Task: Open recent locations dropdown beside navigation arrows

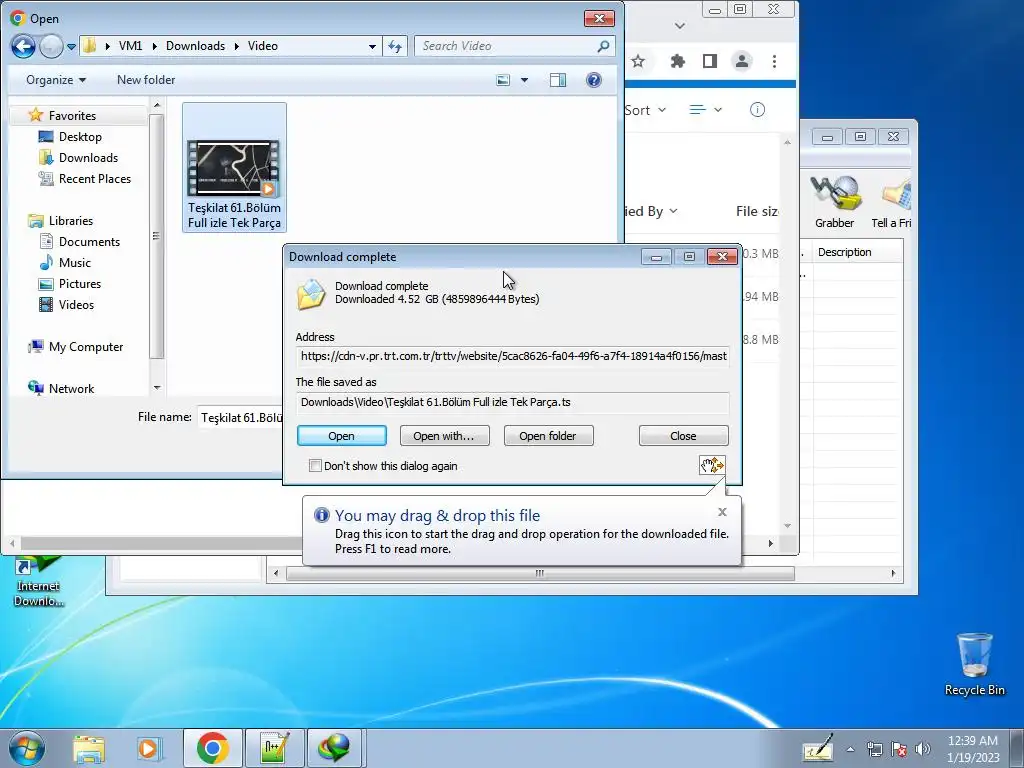Action: click(x=71, y=46)
